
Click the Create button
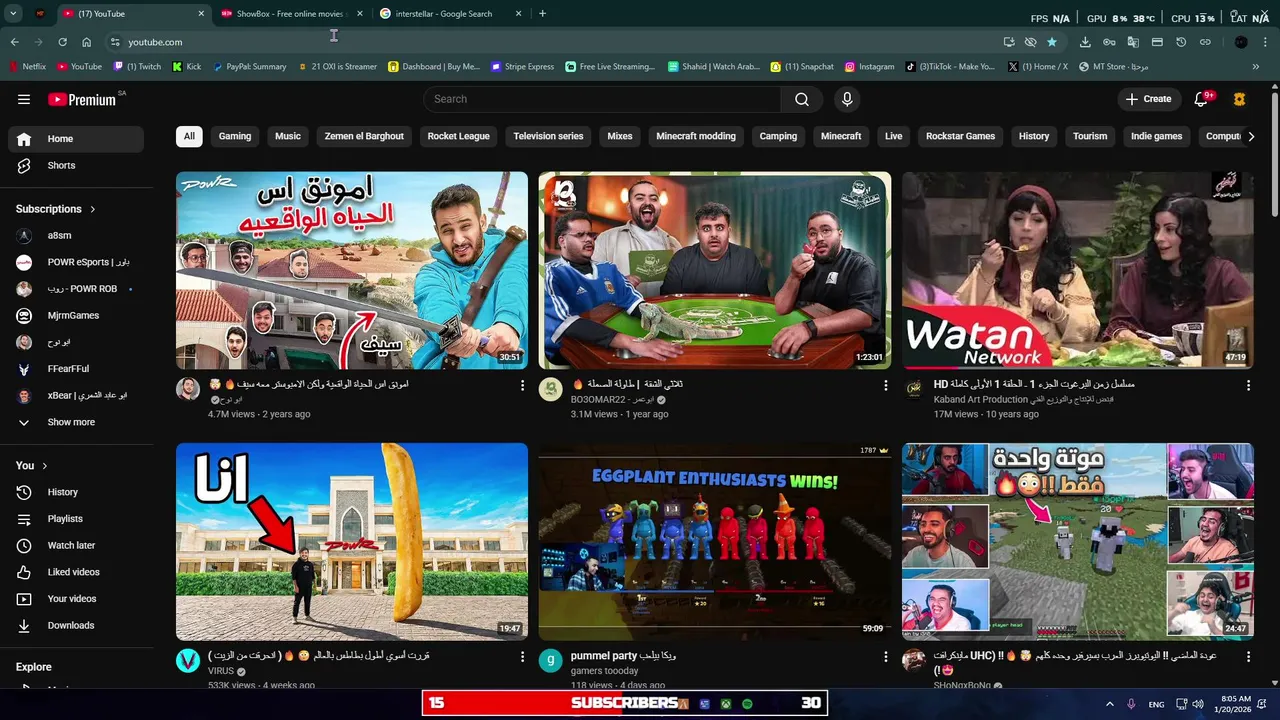1148,99
